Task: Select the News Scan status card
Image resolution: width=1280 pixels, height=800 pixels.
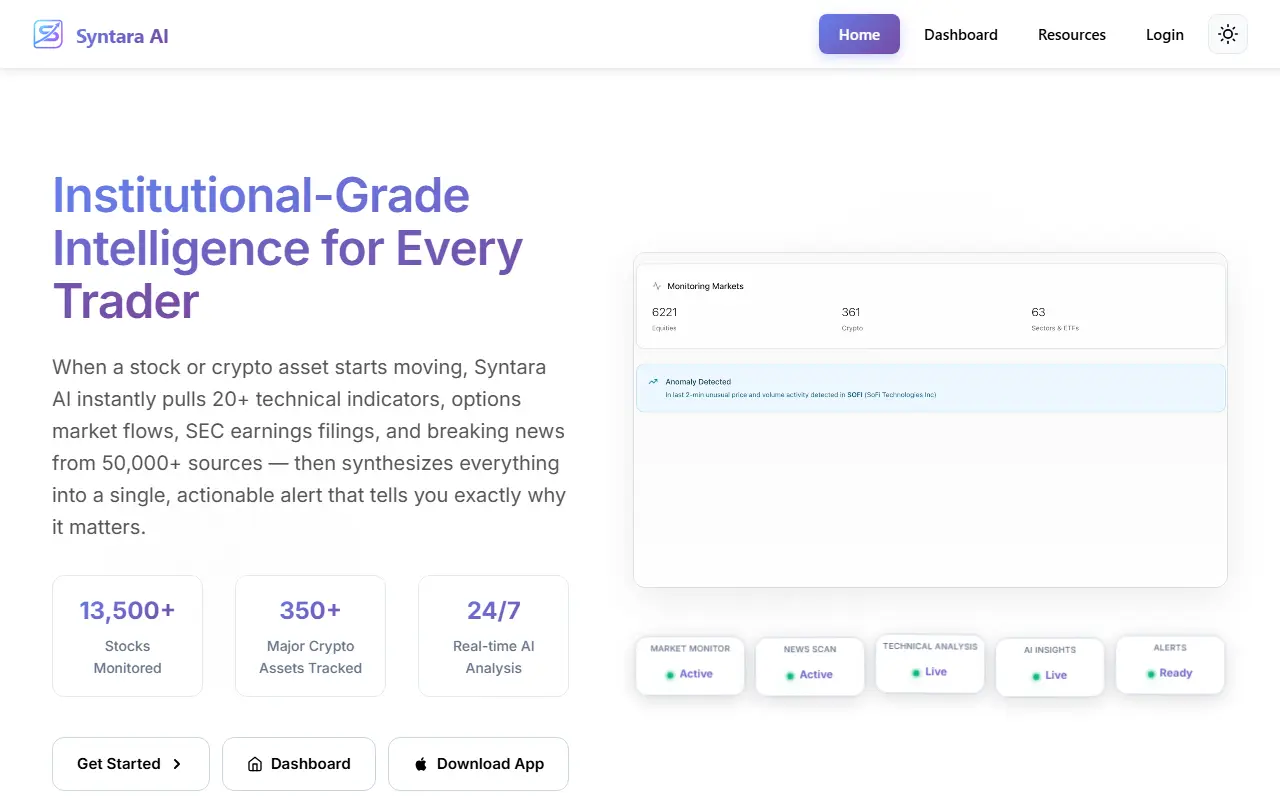Action: point(810,666)
